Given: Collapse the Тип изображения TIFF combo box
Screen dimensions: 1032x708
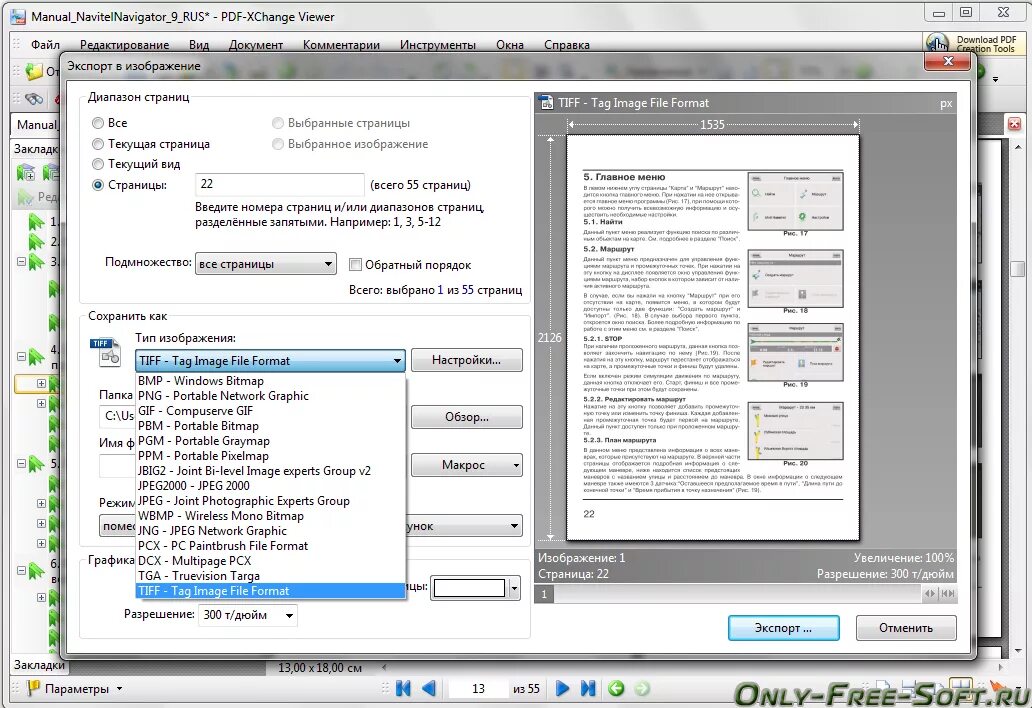Looking at the screenshot, I should tap(270, 361).
